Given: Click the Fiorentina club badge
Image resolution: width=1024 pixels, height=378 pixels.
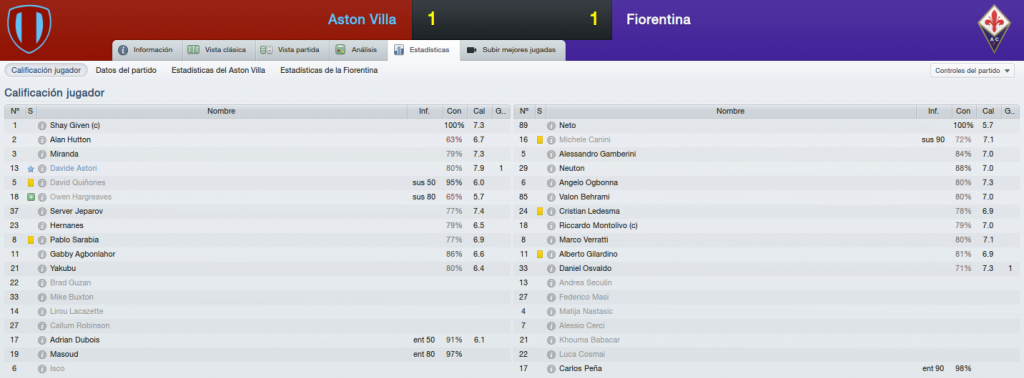Looking at the screenshot, I should point(993,29).
